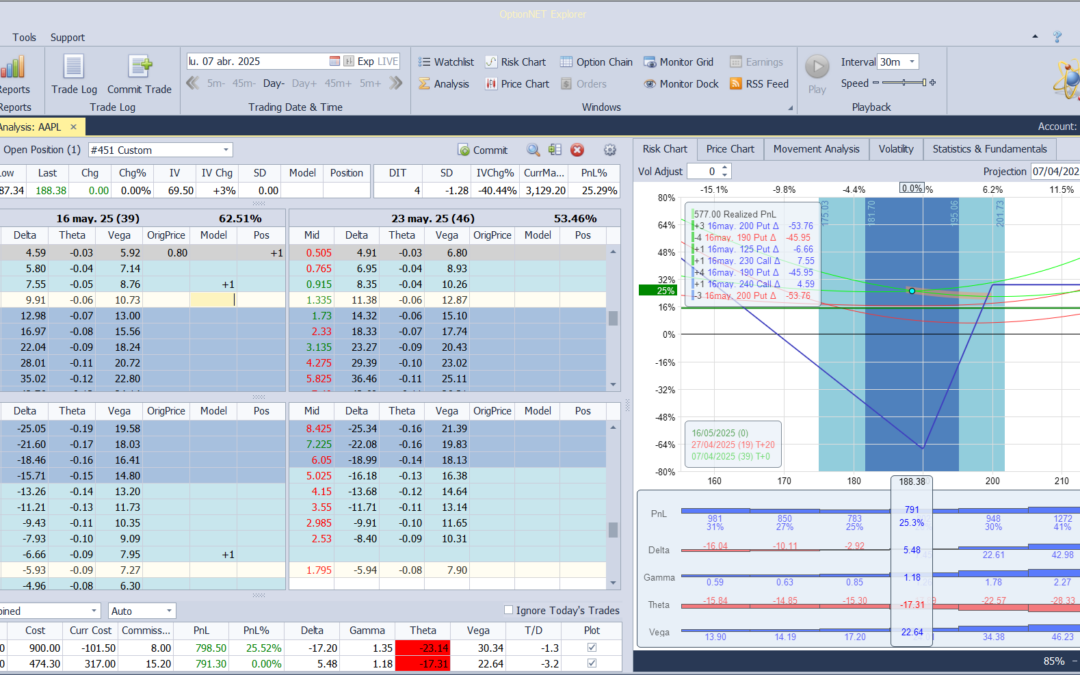Increase playback speed with plus icon
Image resolution: width=1080 pixels, height=675 pixels.
point(933,83)
